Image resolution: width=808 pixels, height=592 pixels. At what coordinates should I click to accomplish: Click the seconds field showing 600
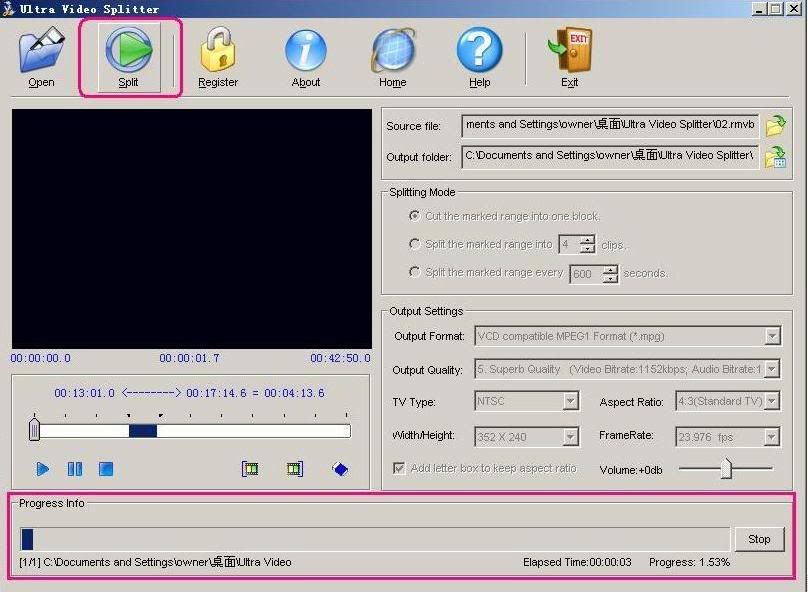tap(586, 274)
